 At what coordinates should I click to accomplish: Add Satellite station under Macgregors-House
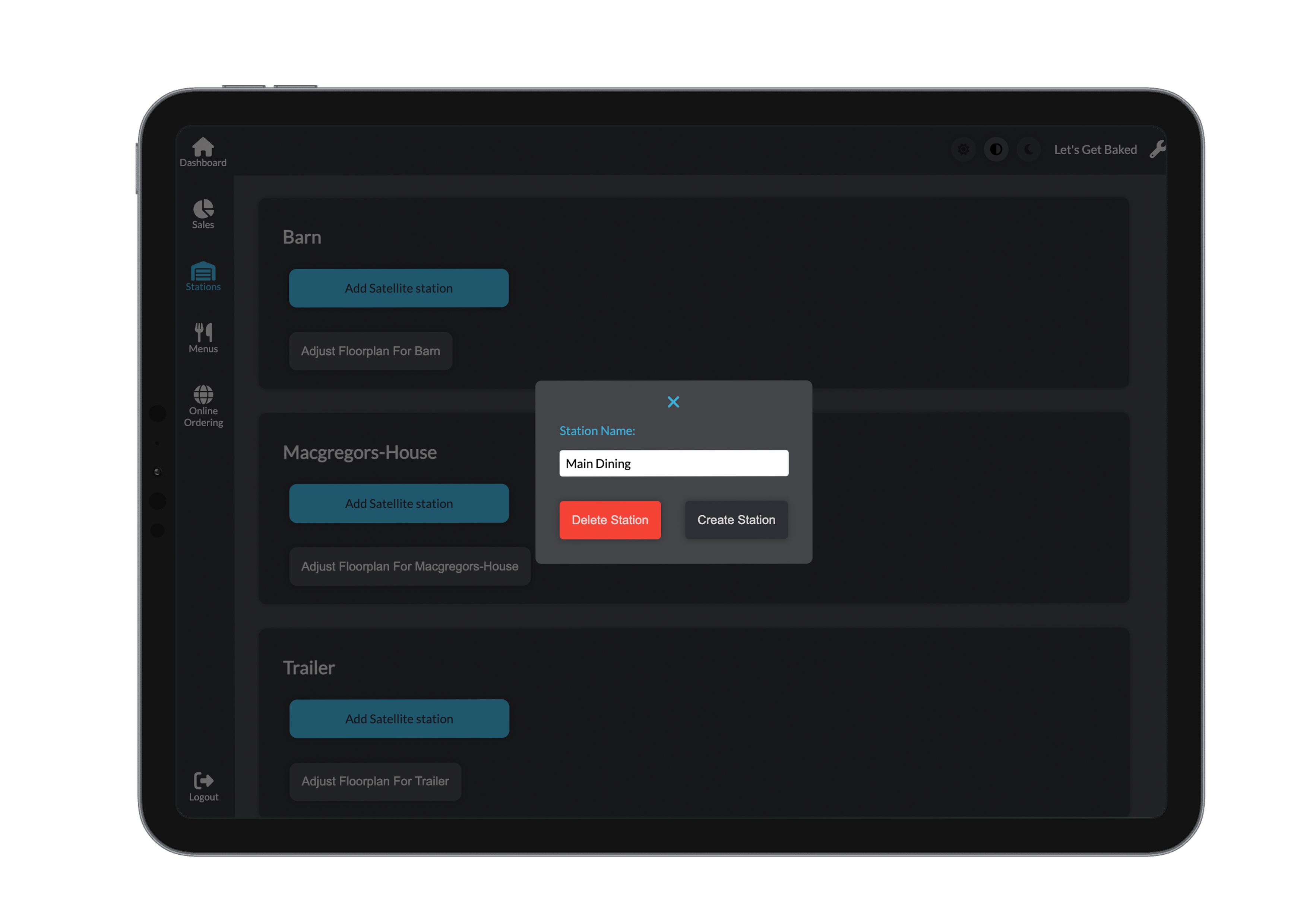point(399,504)
